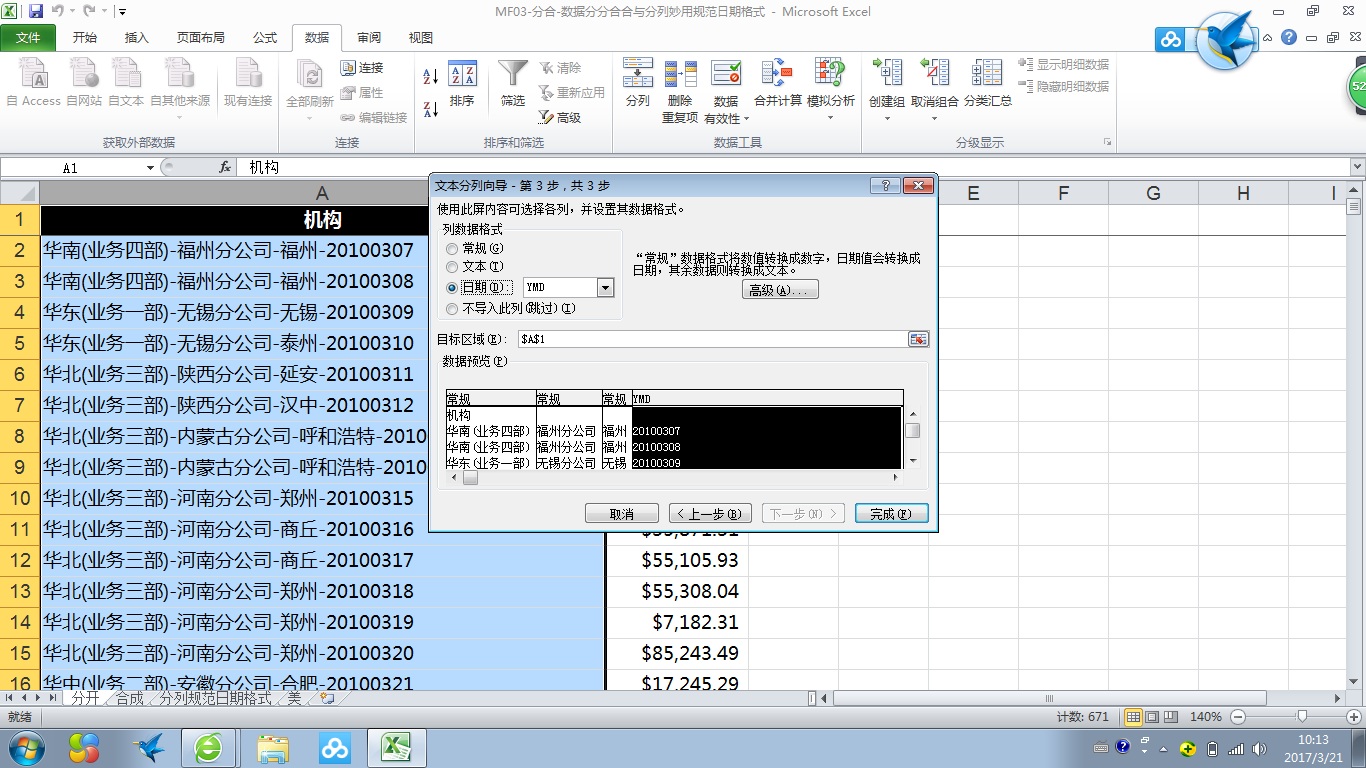Switch to the 合成 worksheet tab
This screenshot has width=1366, height=768.
coord(130,698)
